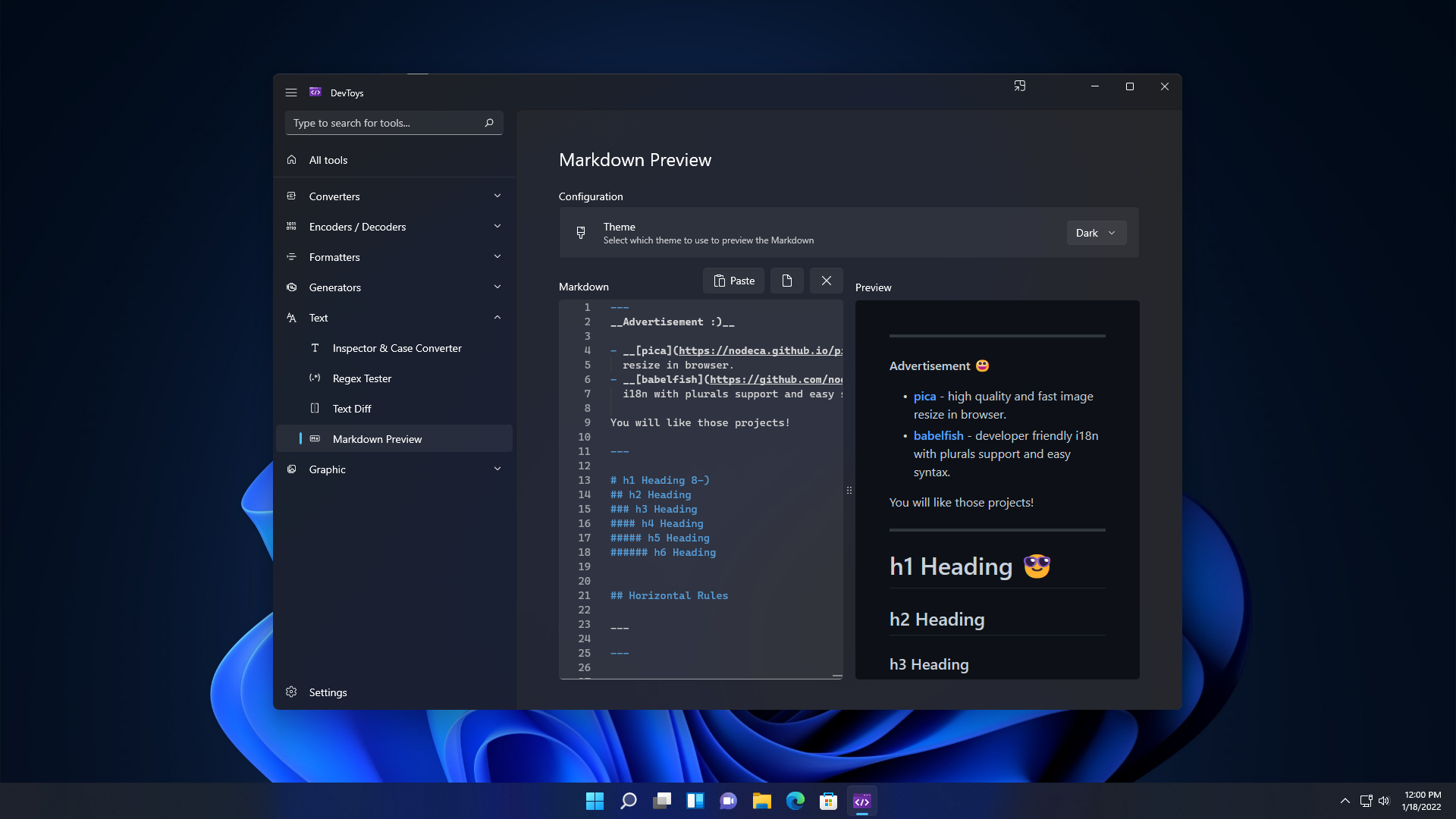This screenshot has width=1456, height=819.
Task: Click the Markdown Preview icon in sidebar
Action: tap(315, 438)
